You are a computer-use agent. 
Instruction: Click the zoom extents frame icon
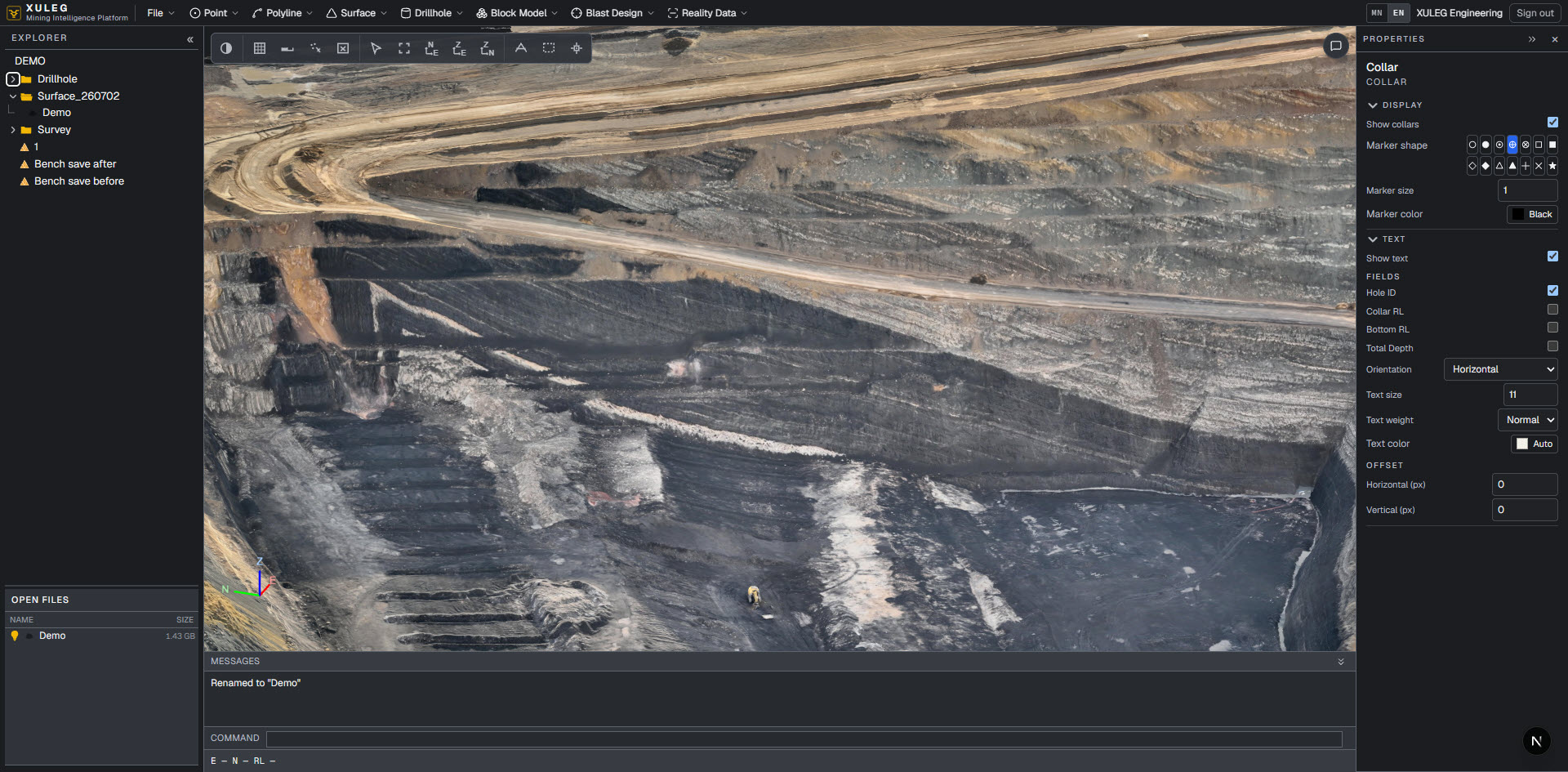[404, 48]
